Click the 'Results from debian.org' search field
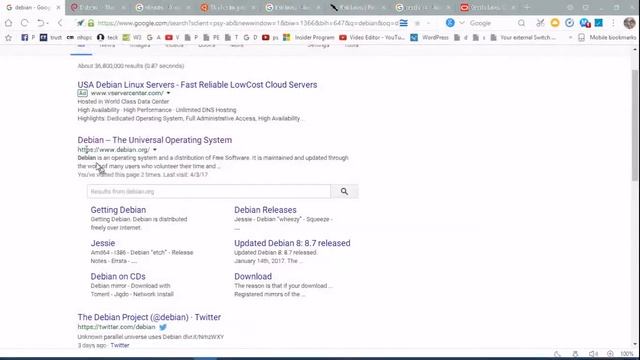The width and height of the screenshot is (640, 360). (209, 191)
